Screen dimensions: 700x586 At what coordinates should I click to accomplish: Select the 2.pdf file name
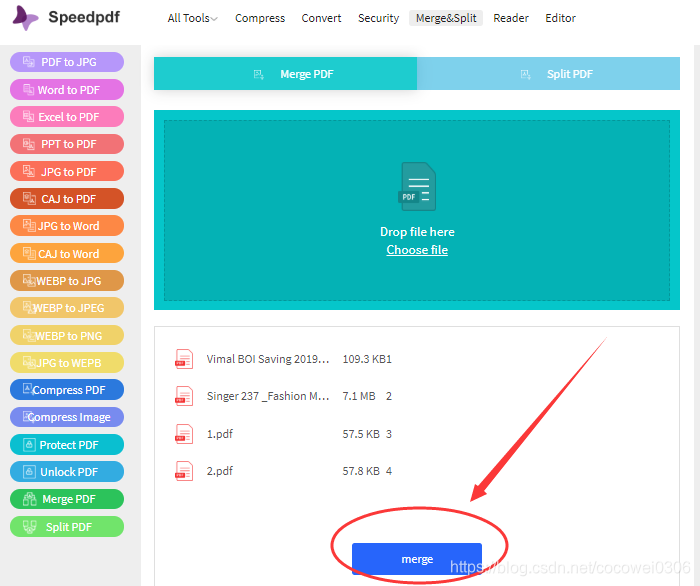[220, 471]
